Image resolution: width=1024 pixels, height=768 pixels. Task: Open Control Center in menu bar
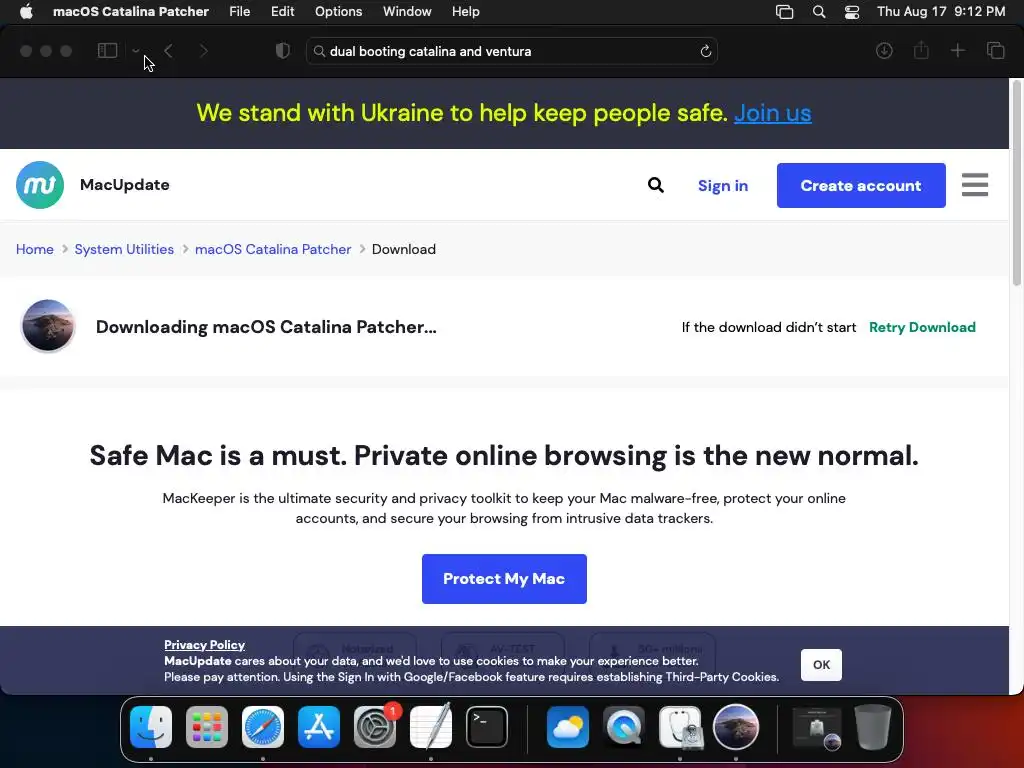coord(852,12)
